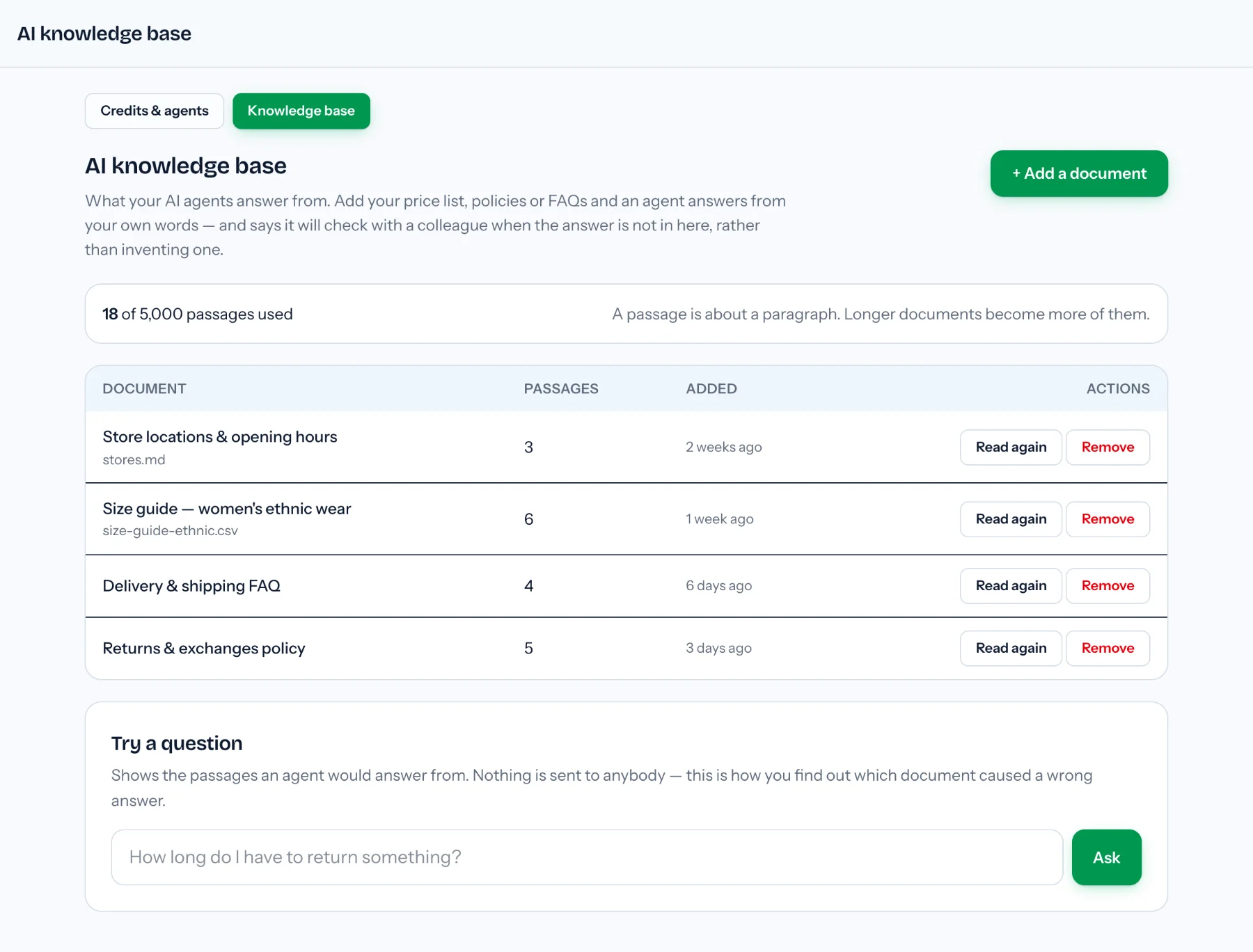
Task: Click the 18 of 5,000 passages used text
Action: [x=198, y=314]
